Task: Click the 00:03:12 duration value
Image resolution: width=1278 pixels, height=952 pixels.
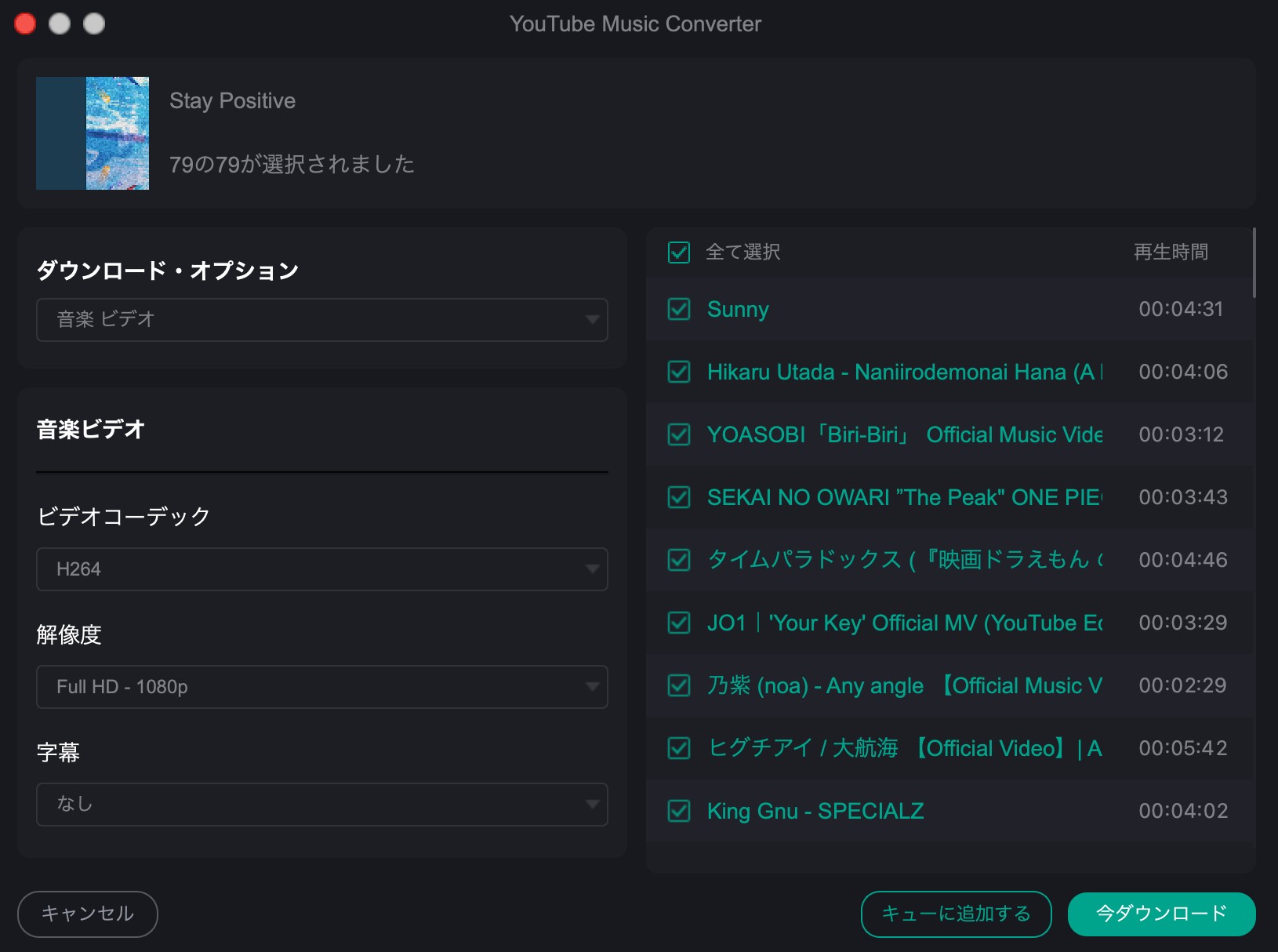Action: pyautogui.click(x=1181, y=434)
